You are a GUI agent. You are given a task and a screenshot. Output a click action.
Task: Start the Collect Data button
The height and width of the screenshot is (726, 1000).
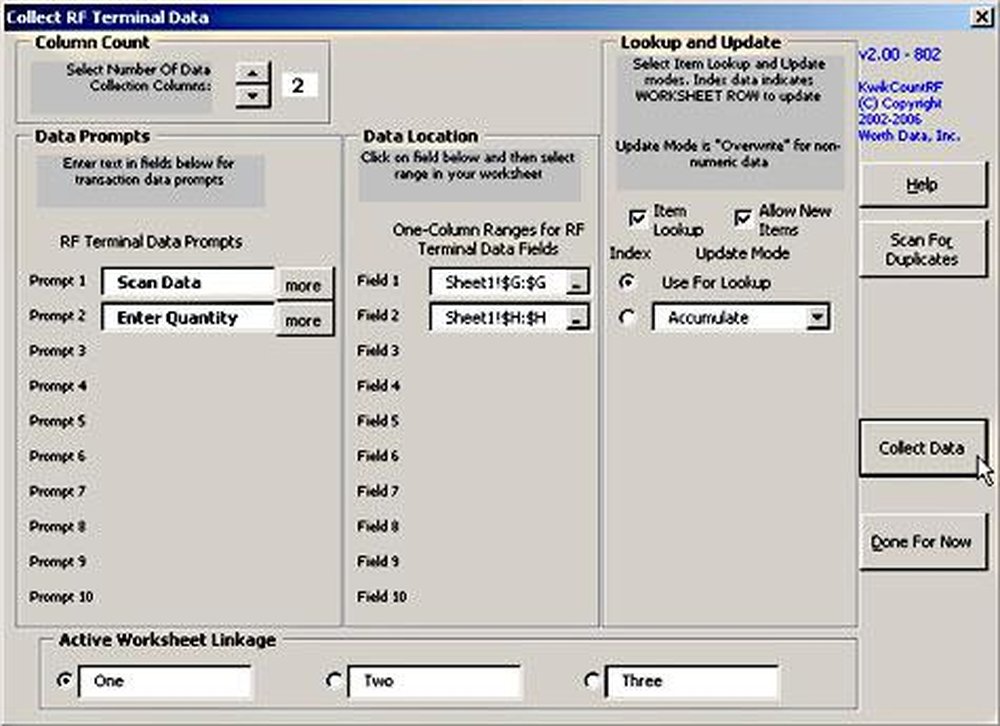(922, 448)
